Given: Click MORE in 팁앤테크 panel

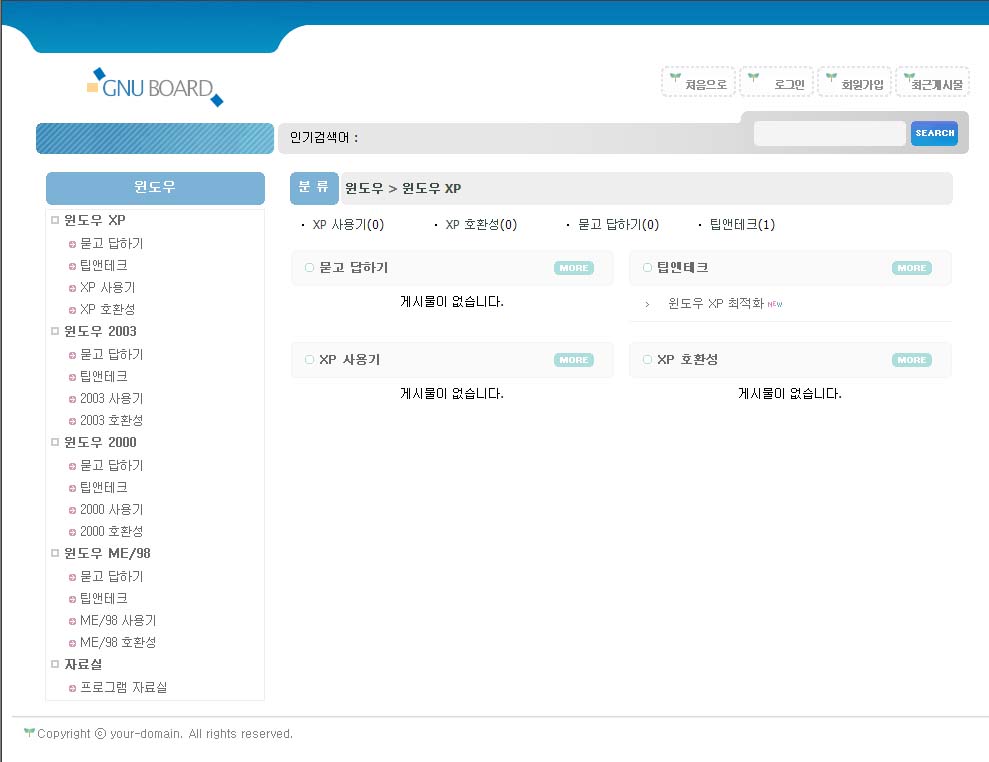Looking at the screenshot, I should click(911, 268).
